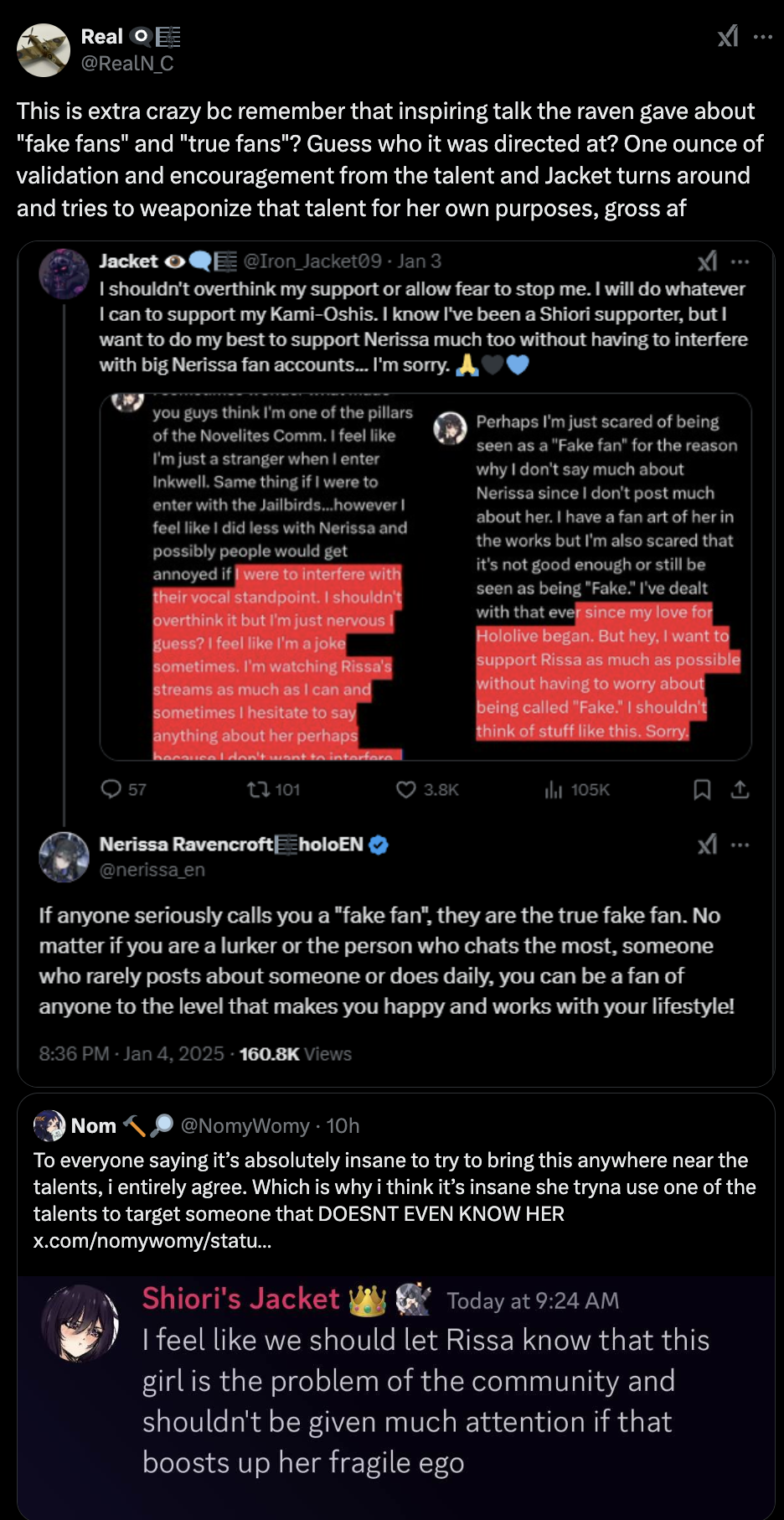Open the more options menu on RealN_C's post

[762, 37]
